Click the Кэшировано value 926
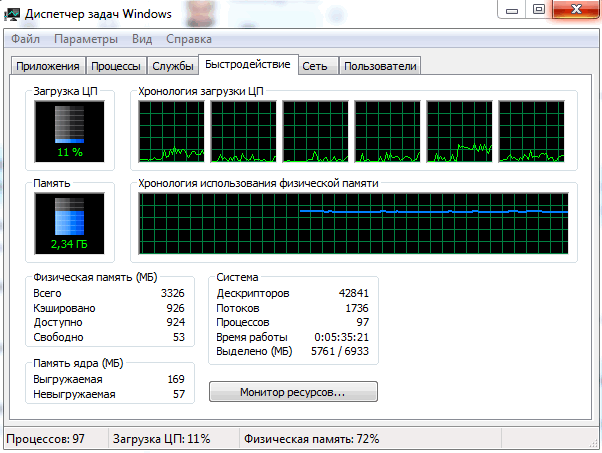Image resolution: width=602 pixels, height=453 pixels. pos(175,308)
